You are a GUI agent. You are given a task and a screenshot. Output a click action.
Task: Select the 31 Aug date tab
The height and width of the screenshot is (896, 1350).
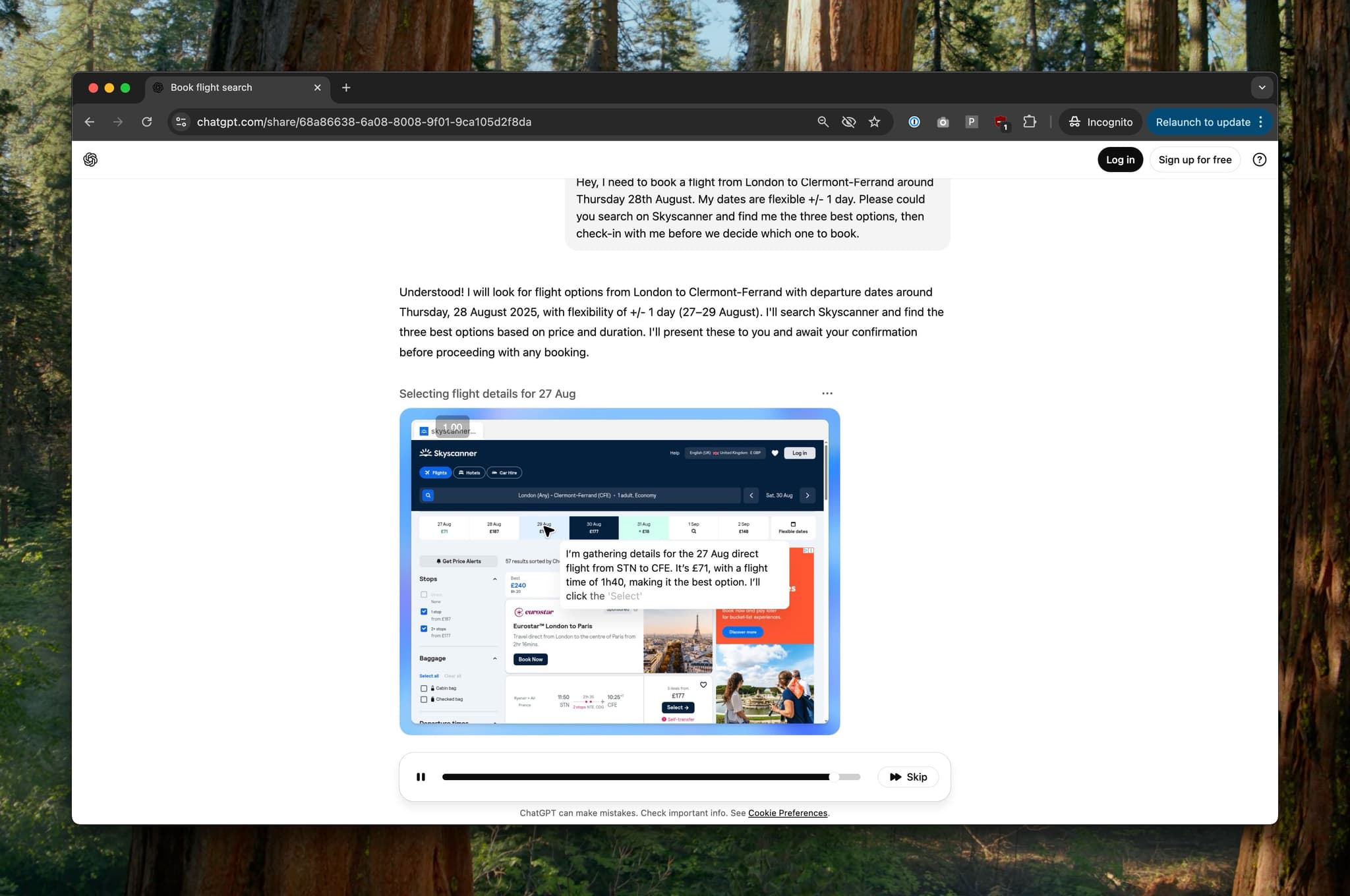coord(643,528)
